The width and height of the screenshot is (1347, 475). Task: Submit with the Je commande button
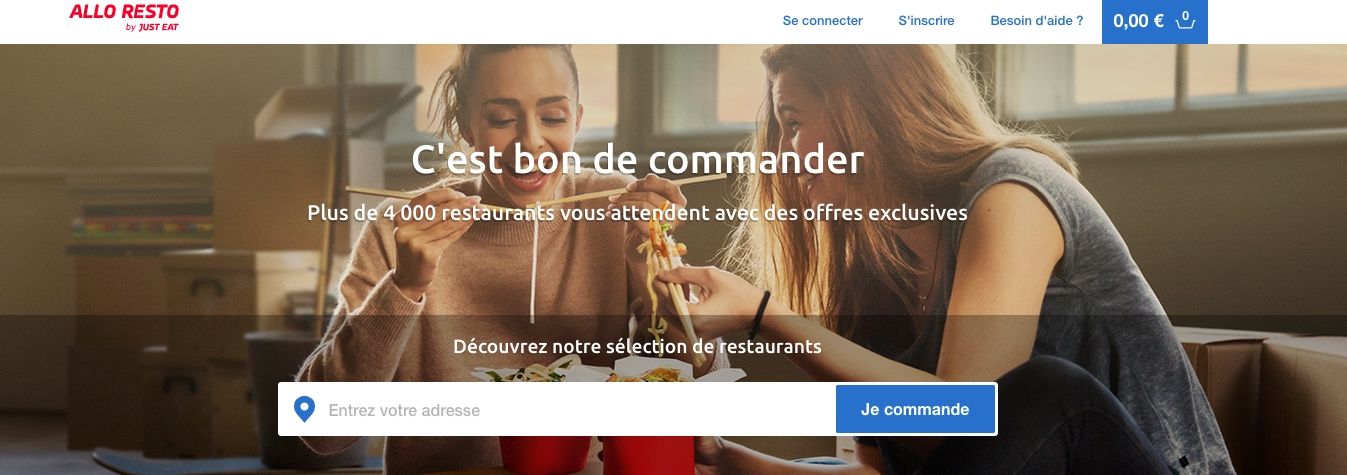[915, 409]
